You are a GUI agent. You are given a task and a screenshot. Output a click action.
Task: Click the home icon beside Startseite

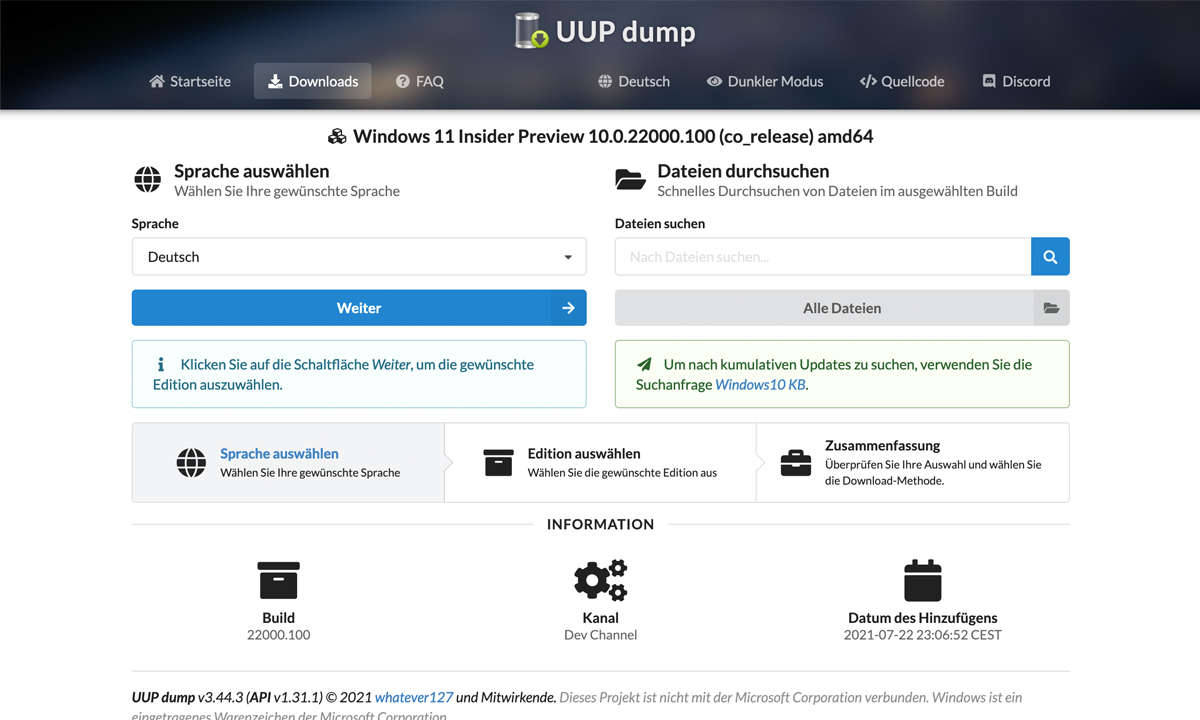coord(157,81)
